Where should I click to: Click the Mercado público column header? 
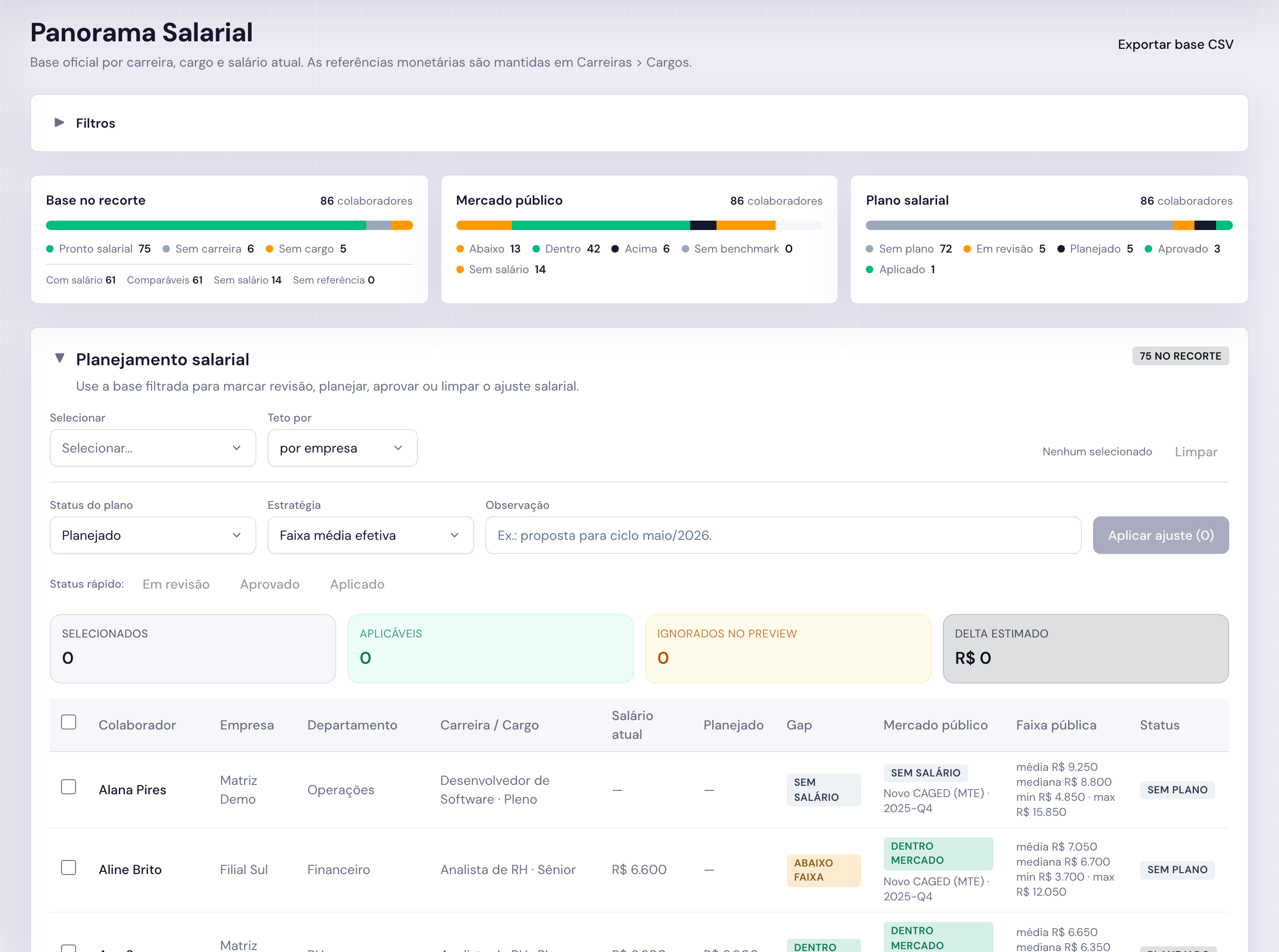click(x=935, y=725)
